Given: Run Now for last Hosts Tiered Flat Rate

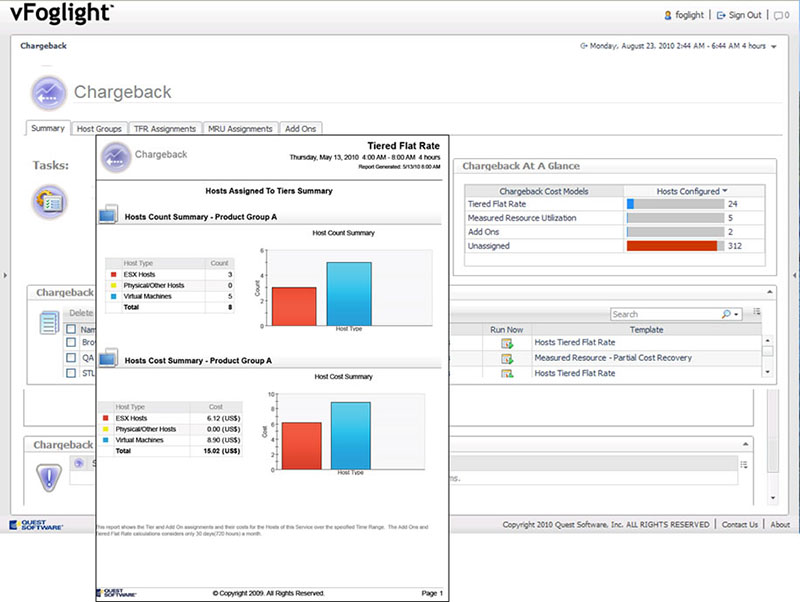Looking at the screenshot, I should point(507,373).
